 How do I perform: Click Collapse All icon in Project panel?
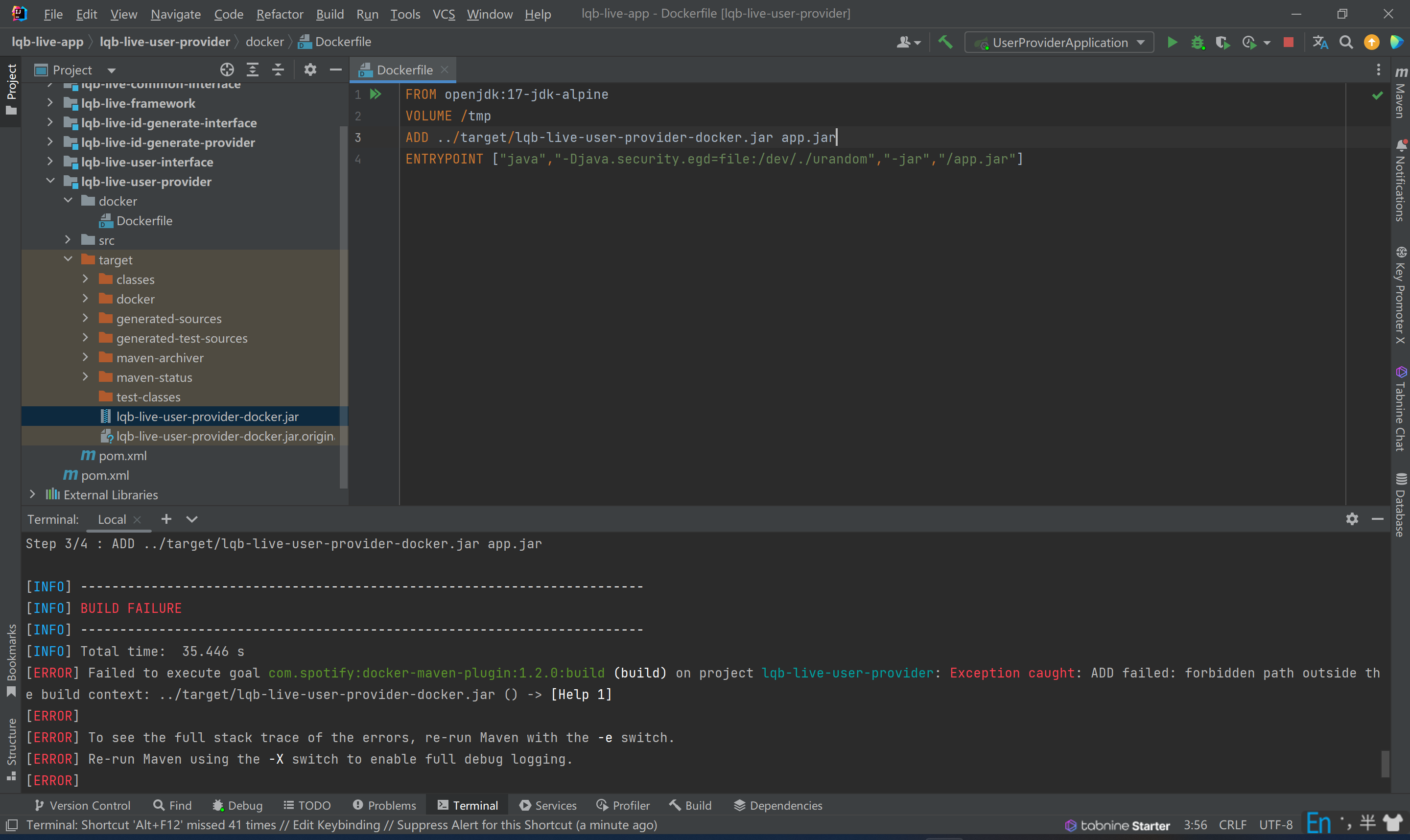point(278,70)
